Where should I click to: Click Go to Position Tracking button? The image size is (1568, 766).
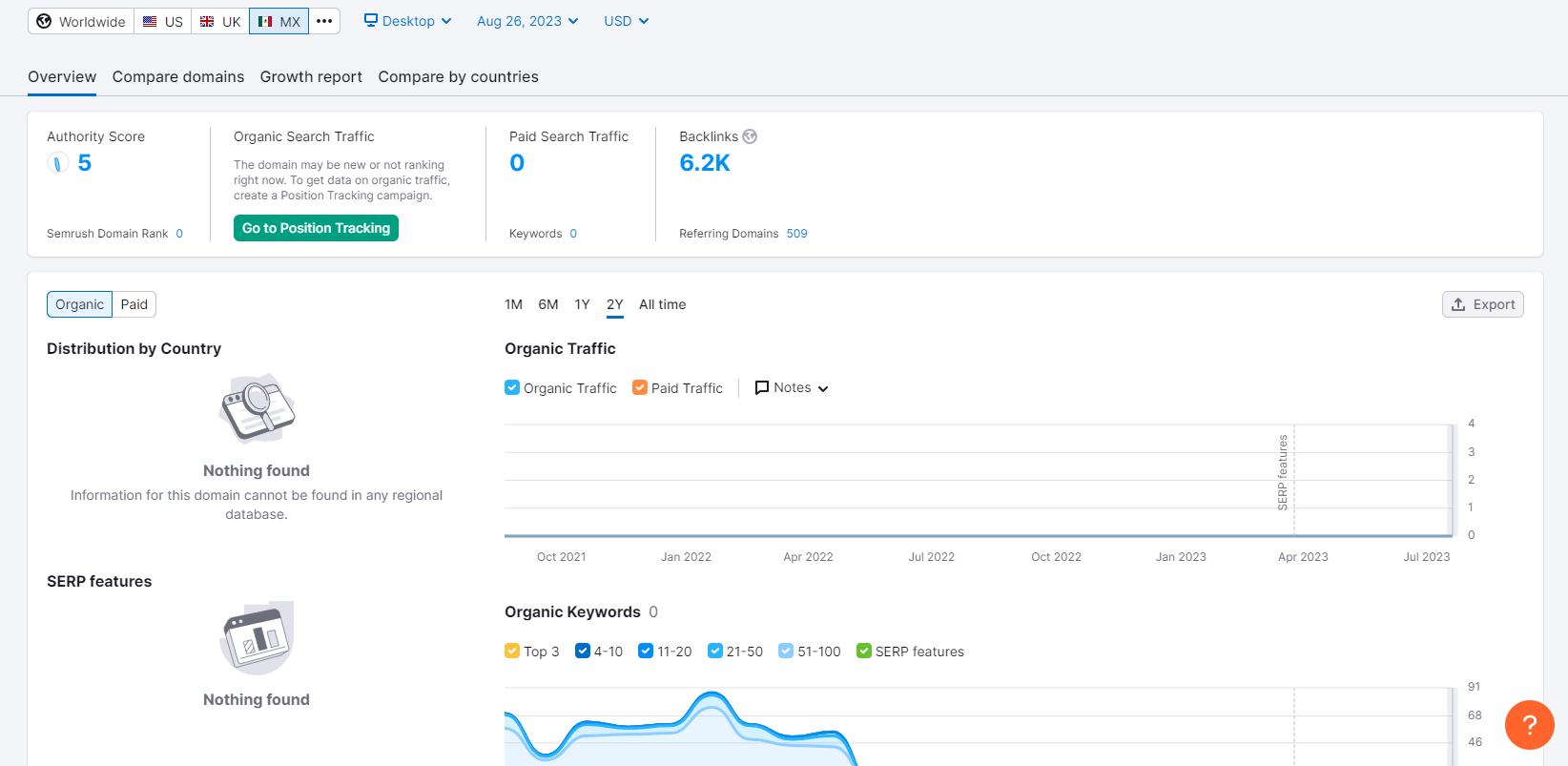tap(316, 228)
